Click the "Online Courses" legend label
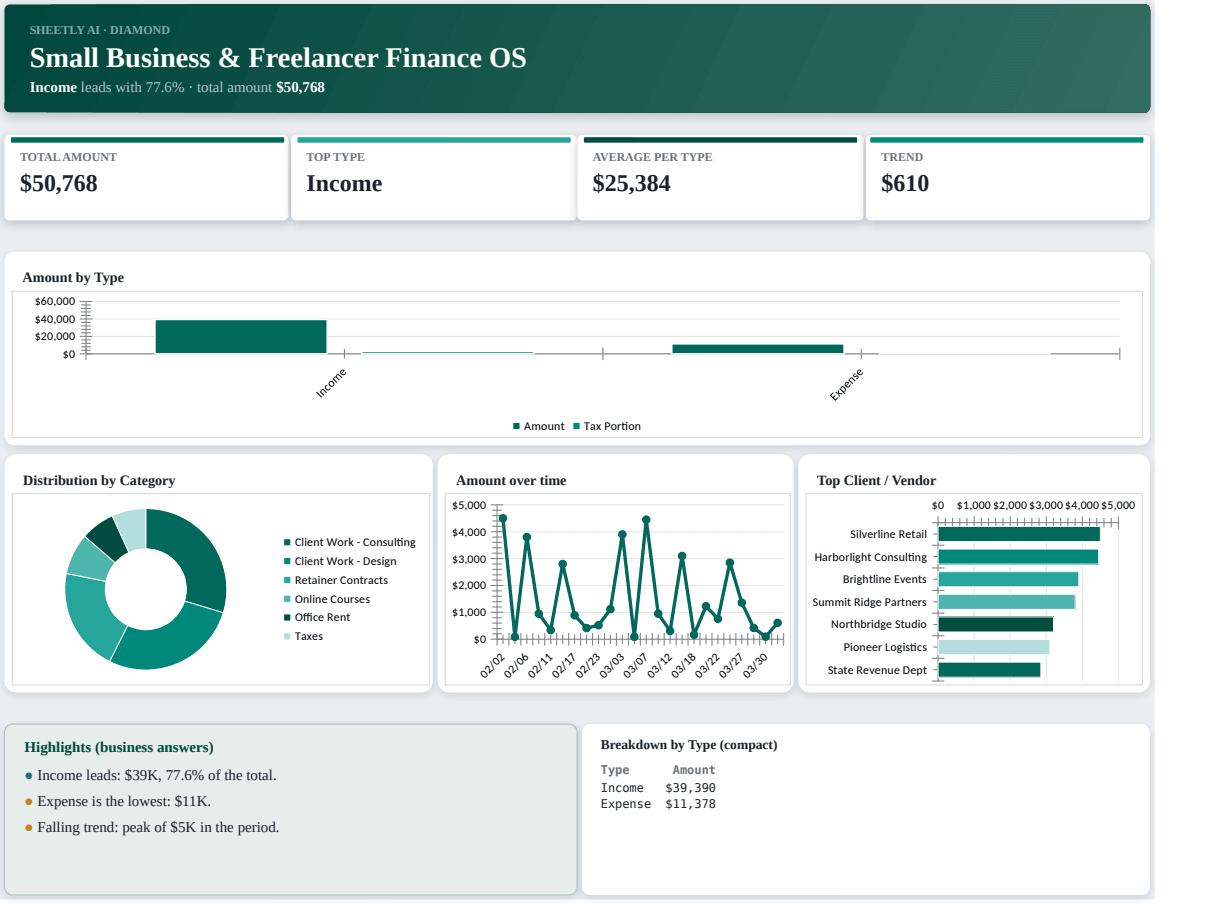Image resolution: width=1227 pixels, height=922 pixels. click(x=332, y=599)
